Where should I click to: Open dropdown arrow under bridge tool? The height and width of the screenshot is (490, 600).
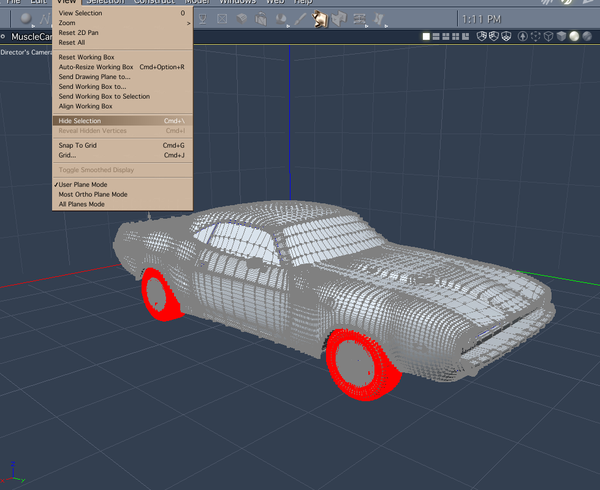tap(366, 26)
